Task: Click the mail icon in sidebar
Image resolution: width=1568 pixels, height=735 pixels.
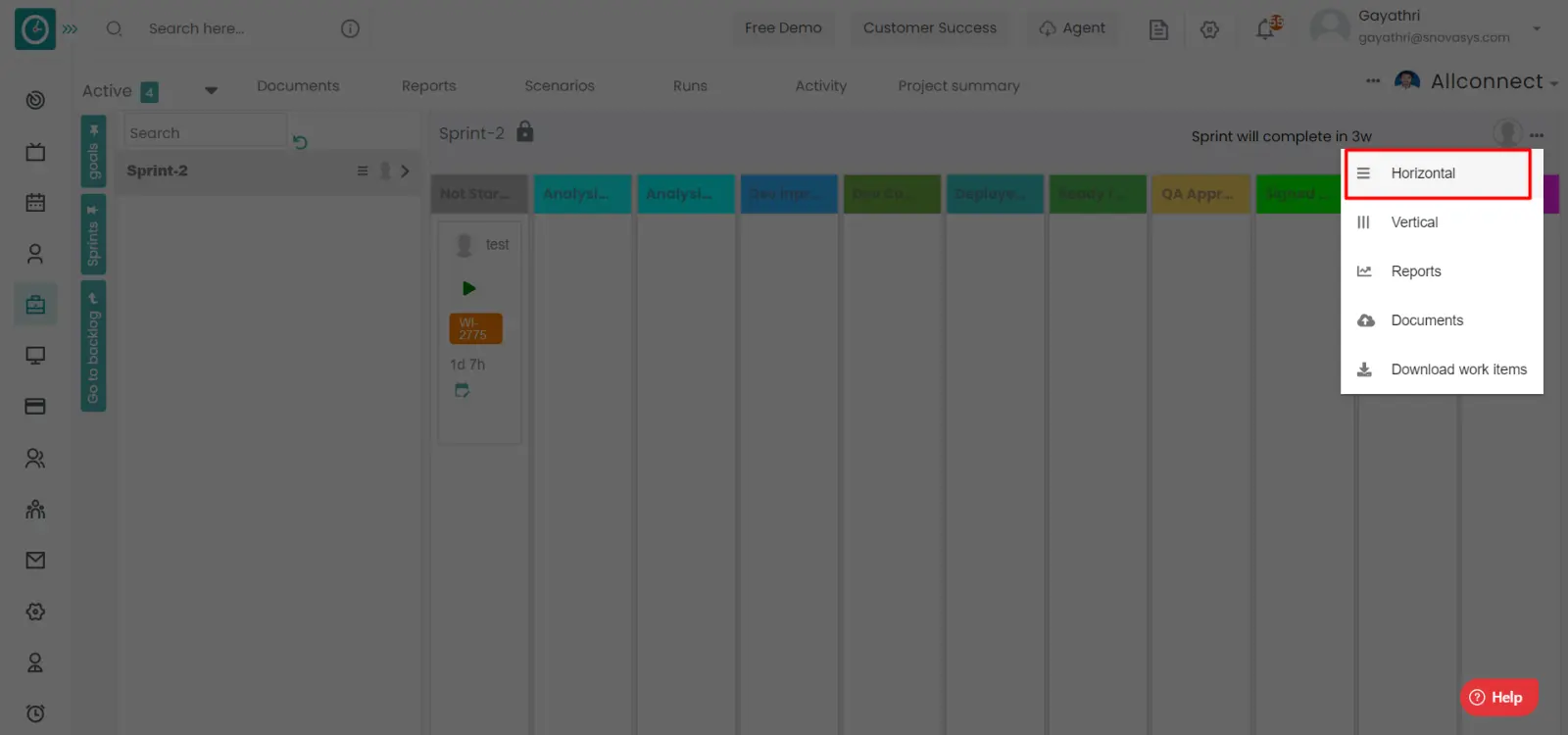Action: pyautogui.click(x=35, y=561)
